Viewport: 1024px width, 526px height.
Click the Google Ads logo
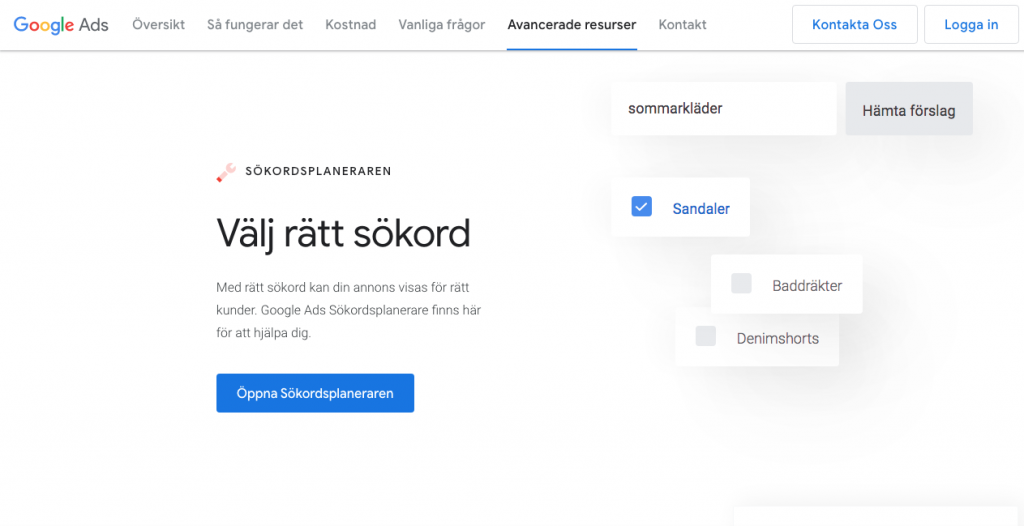coord(61,25)
